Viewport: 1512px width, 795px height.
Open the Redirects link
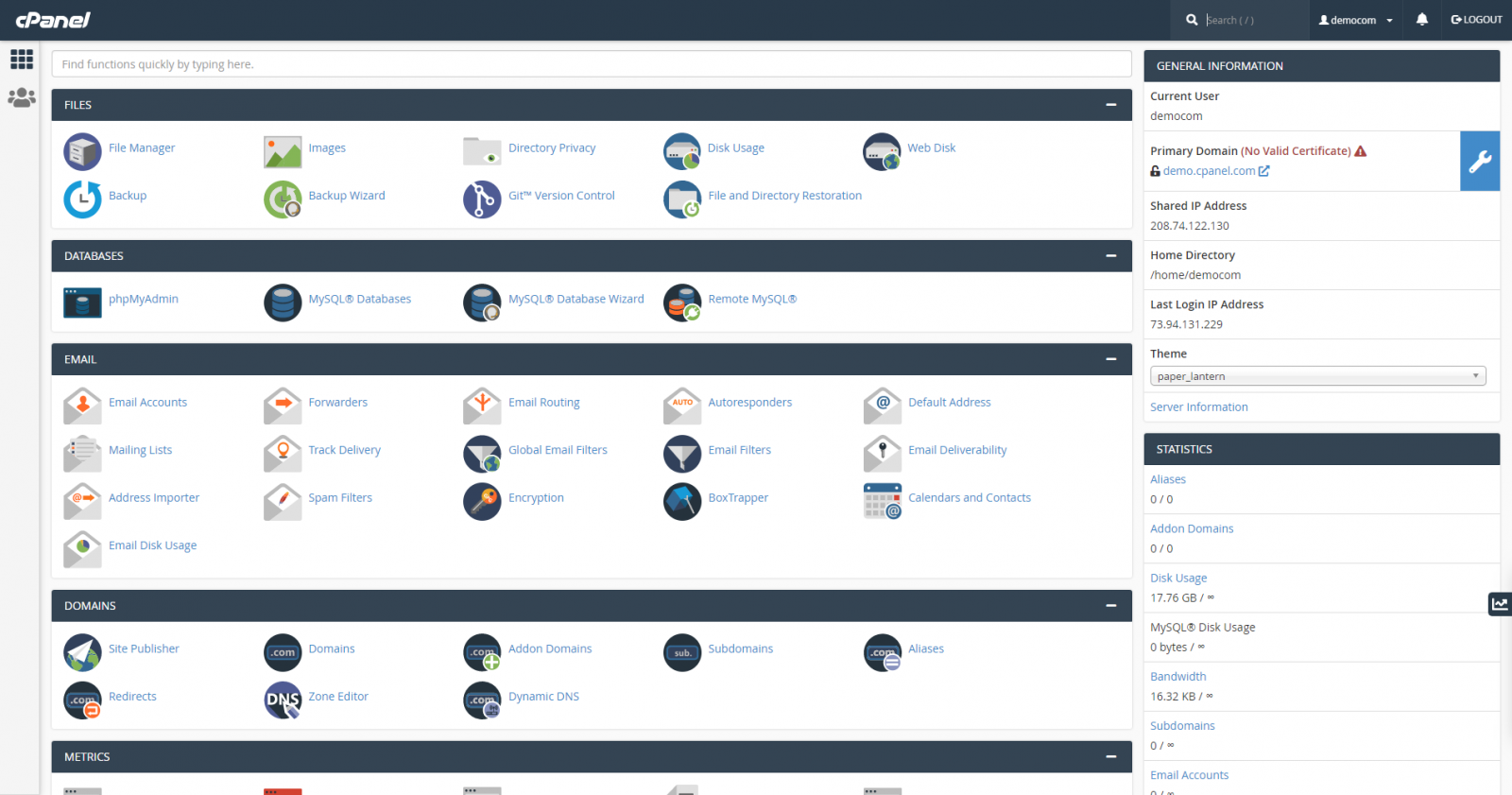point(132,697)
